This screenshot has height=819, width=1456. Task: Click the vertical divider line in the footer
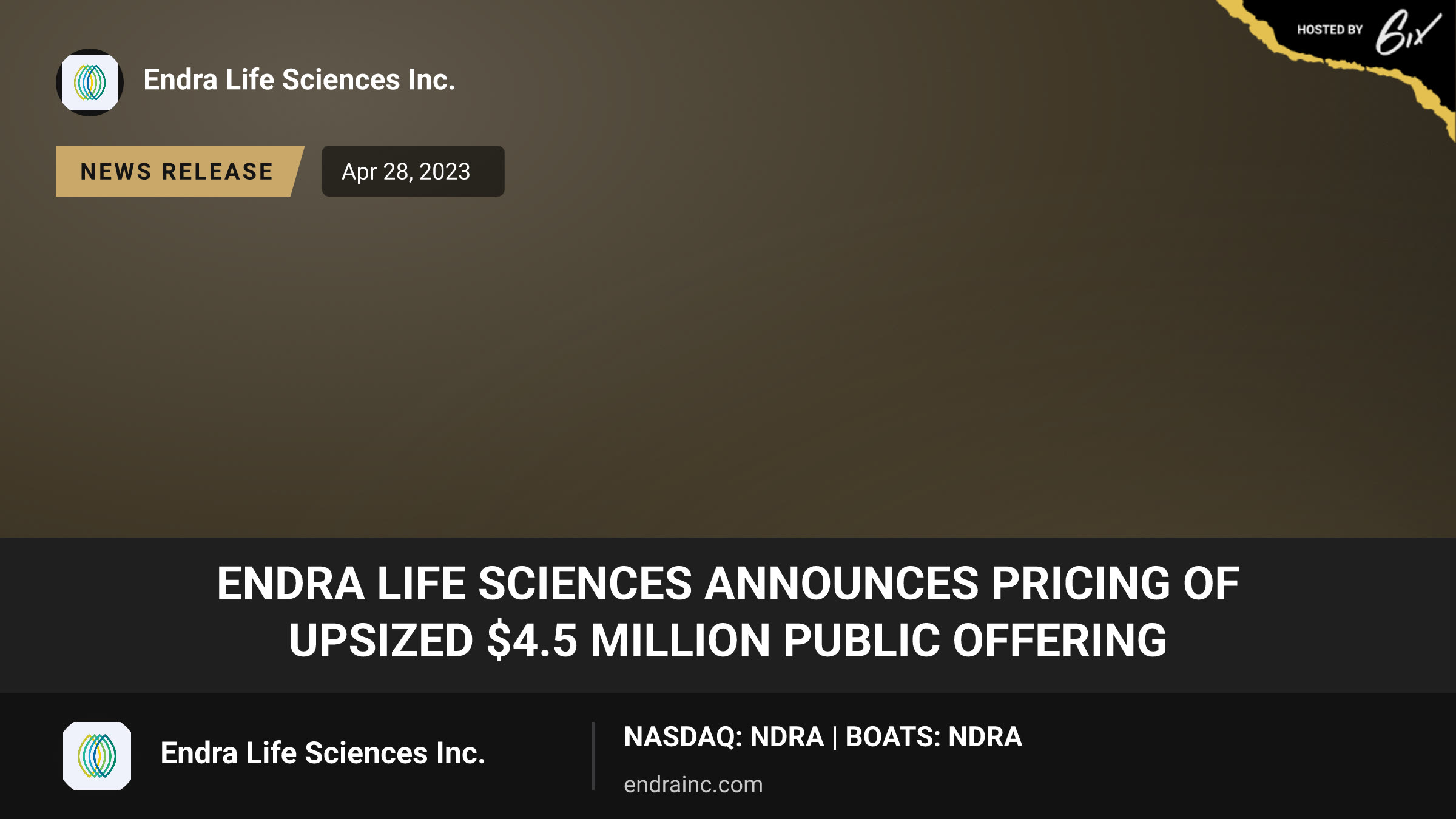tap(593, 755)
